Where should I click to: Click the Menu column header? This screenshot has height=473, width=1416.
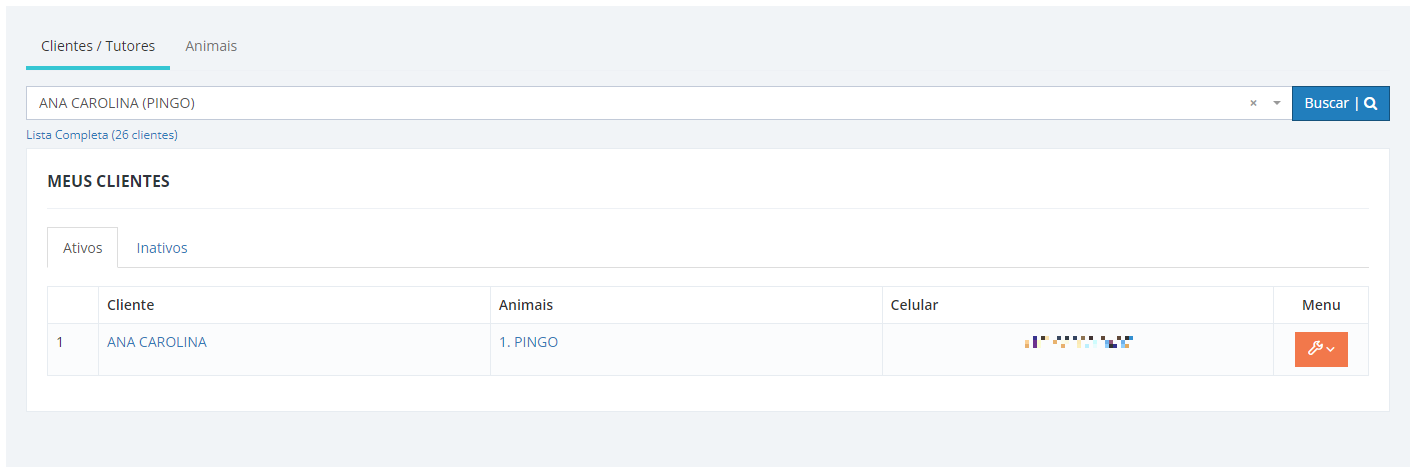click(1321, 305)
